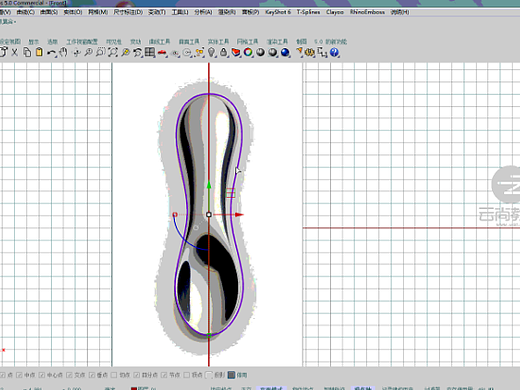This screenshot has height=390, width=520.
Task: Click the Cut (scissors X) toolbar icon
Action: [x=15, y=52]
